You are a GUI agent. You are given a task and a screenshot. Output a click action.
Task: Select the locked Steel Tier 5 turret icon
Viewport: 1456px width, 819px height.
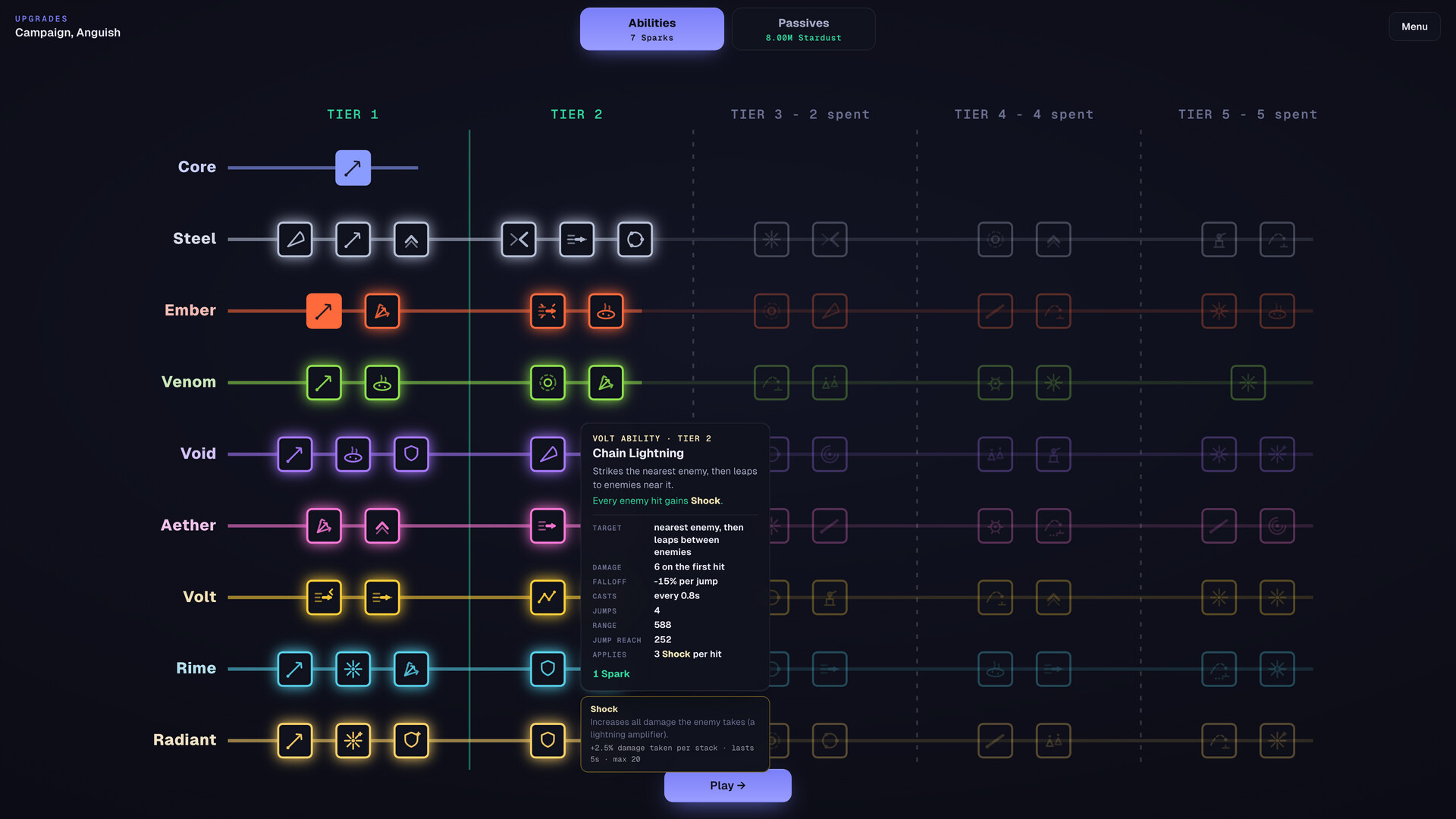click(x=1219, y=240)
